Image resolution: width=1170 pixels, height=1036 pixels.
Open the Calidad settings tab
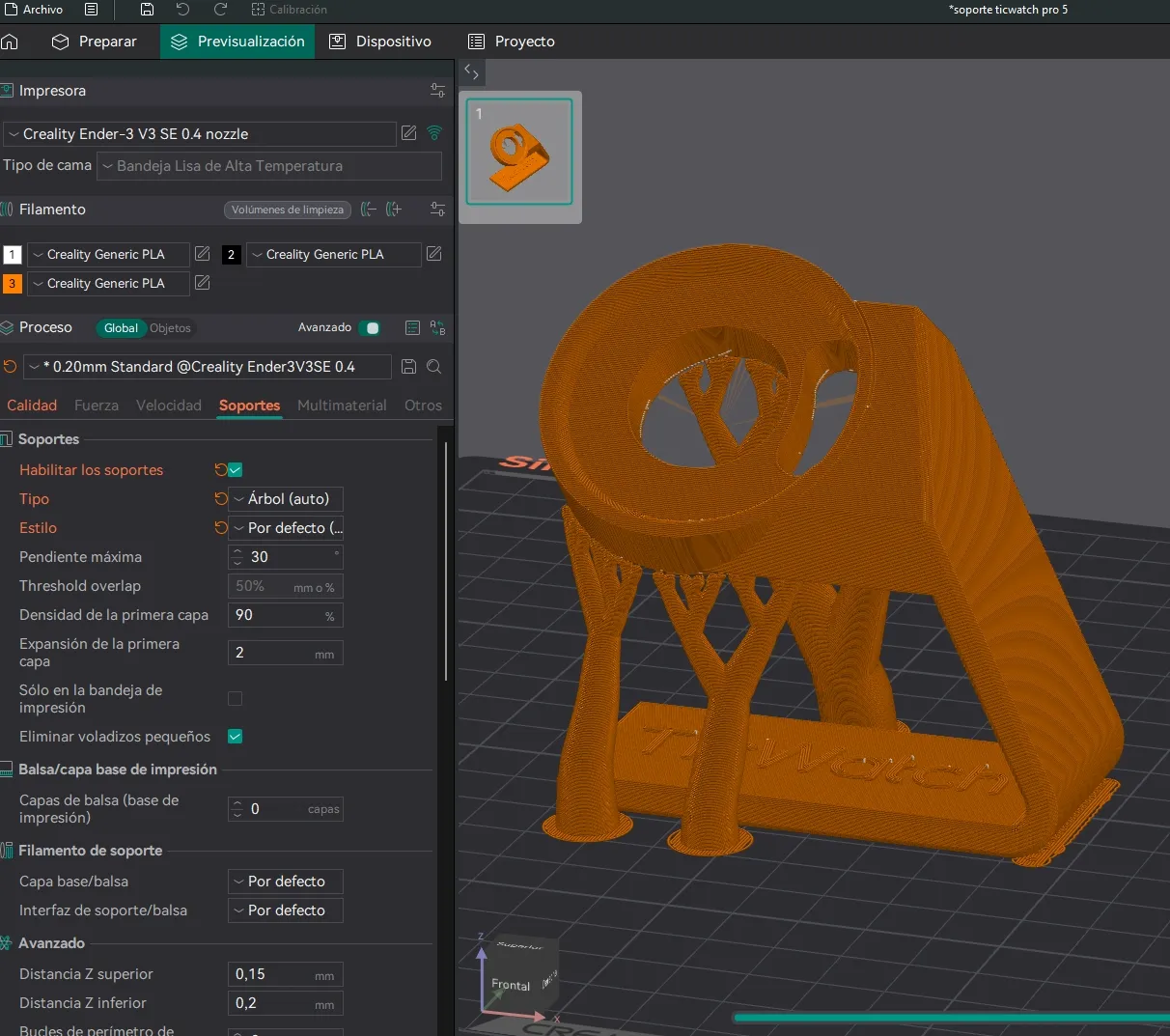click(x=32, y=406)
